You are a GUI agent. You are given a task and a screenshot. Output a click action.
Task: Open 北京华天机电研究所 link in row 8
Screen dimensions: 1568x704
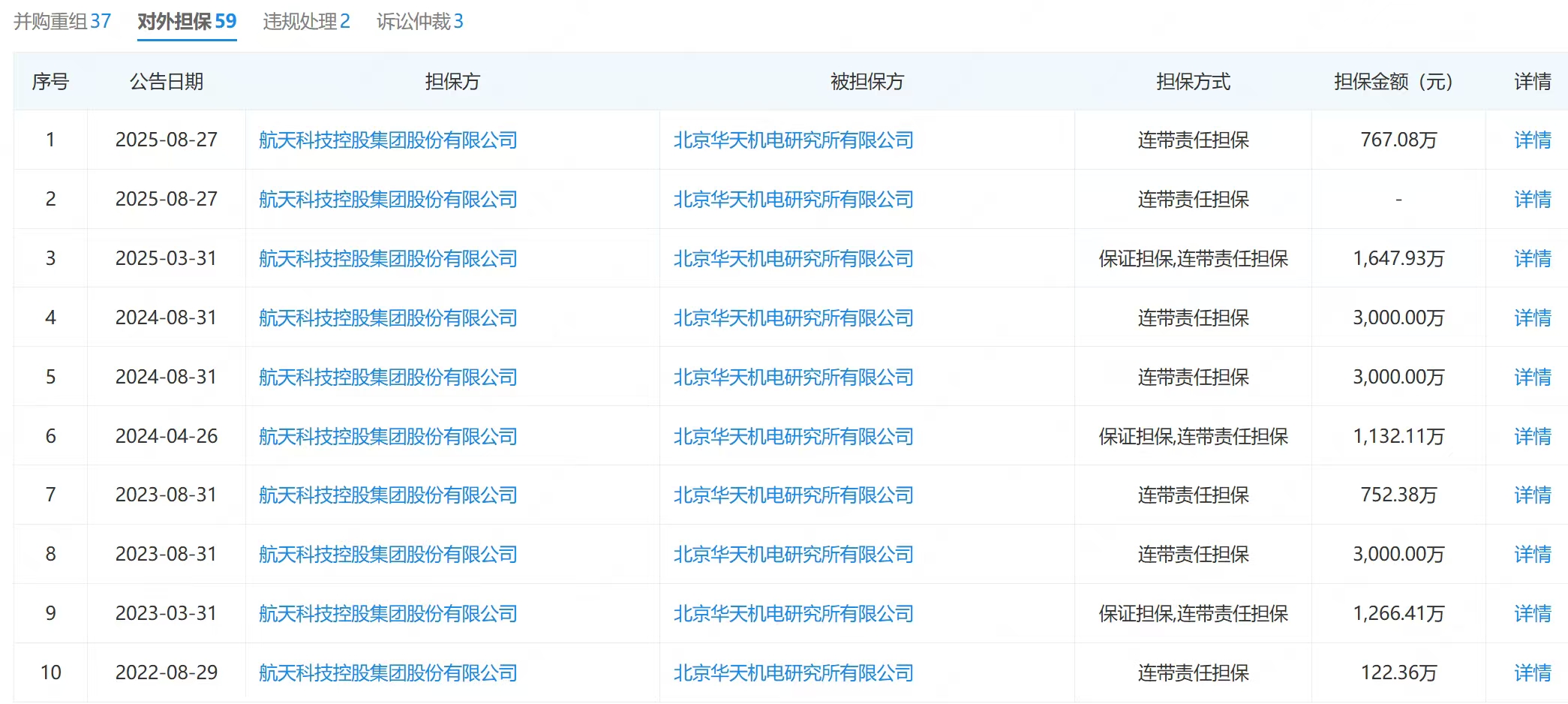pos(793,555)
